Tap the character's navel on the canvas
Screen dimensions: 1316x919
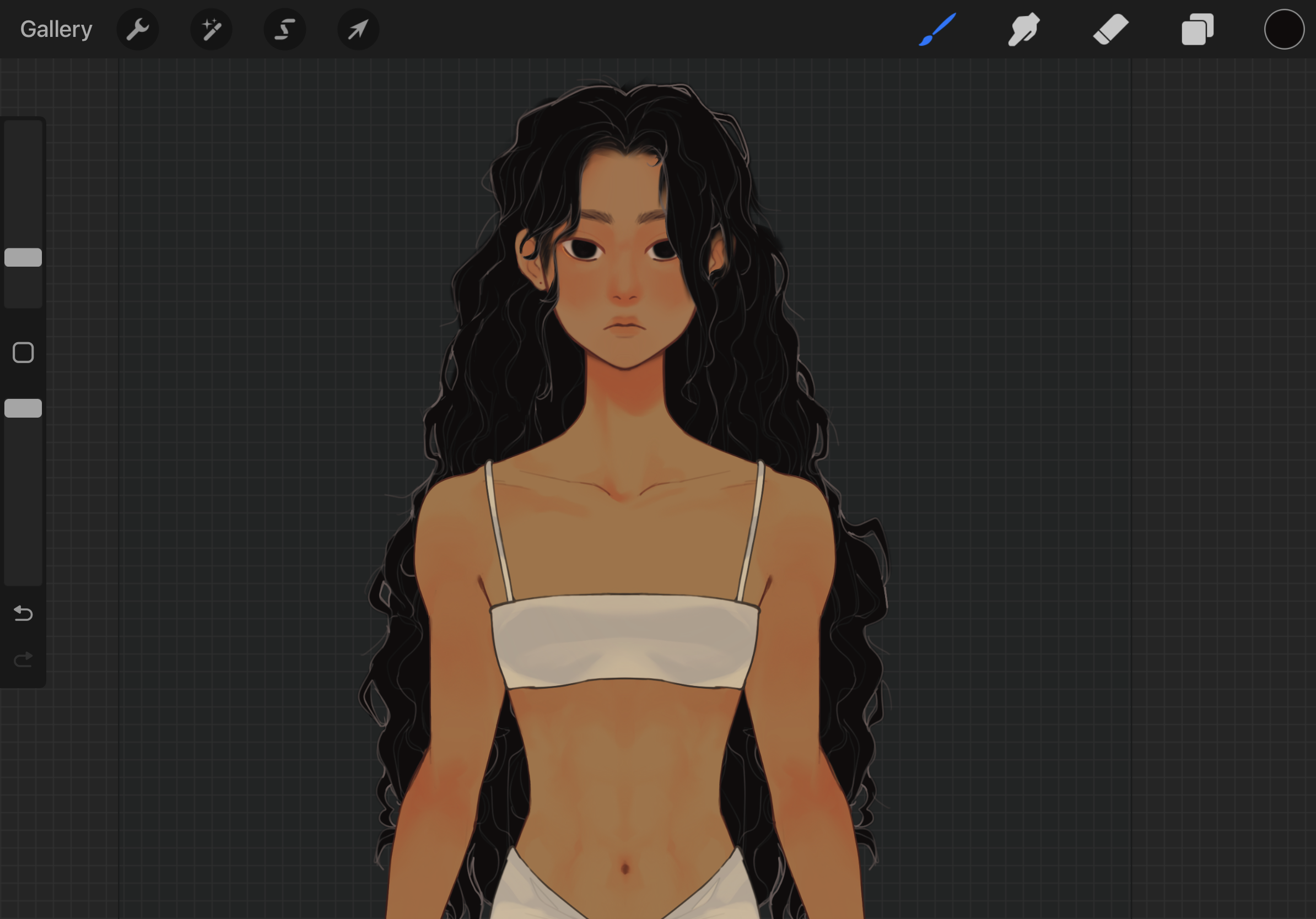(625, 868)
